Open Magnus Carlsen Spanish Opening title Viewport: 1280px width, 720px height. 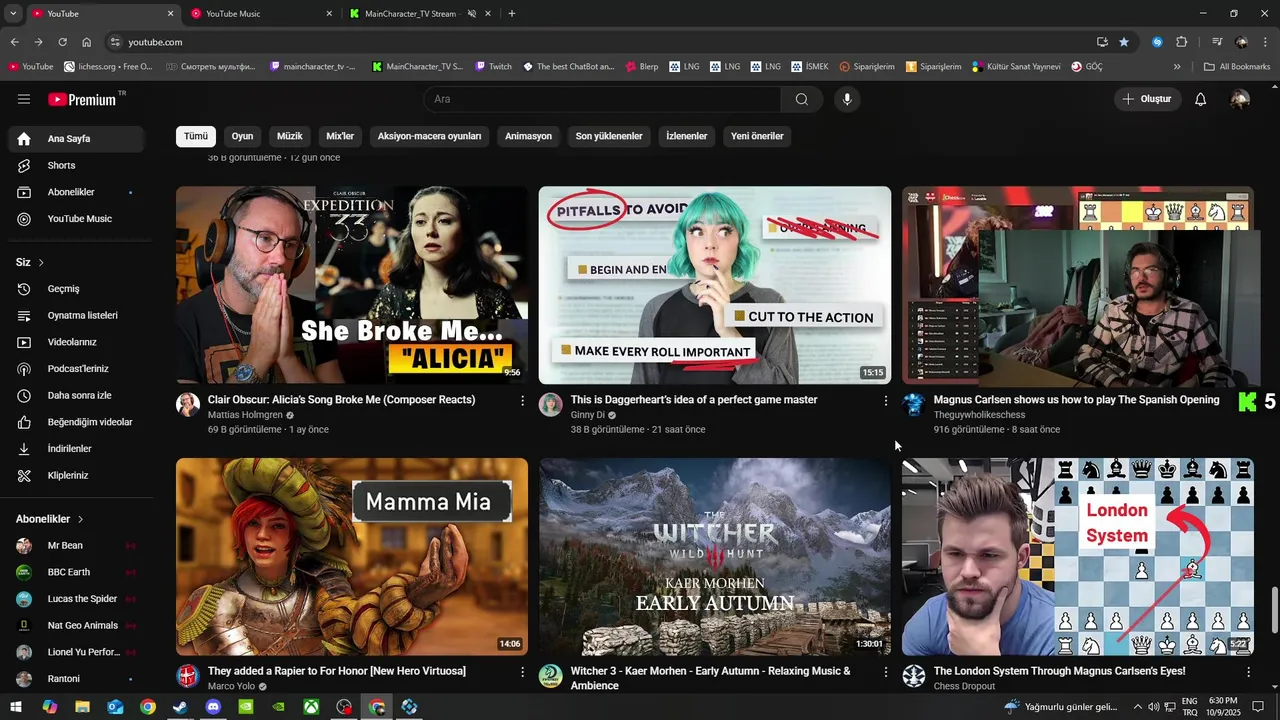coord(1076,400)
